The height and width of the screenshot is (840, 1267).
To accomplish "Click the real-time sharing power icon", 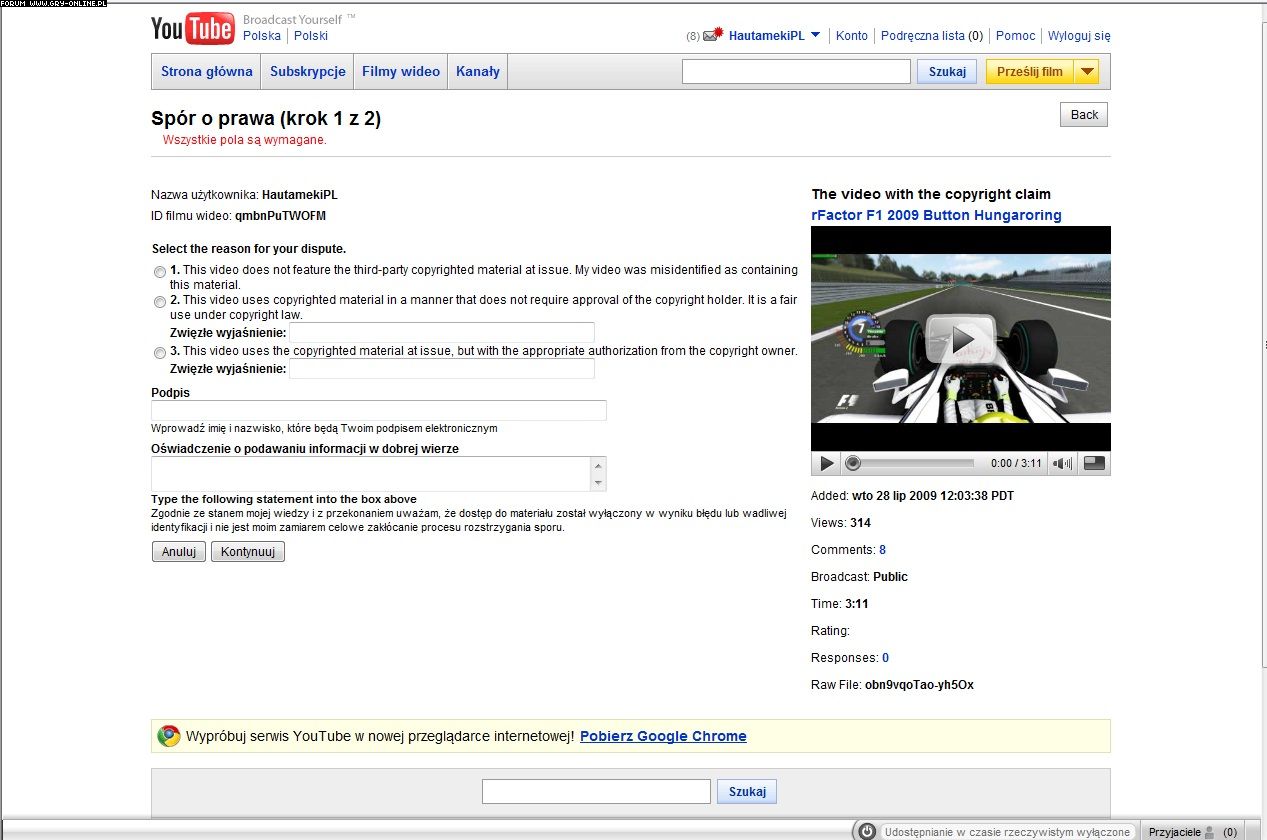I will tap(867, 832).
